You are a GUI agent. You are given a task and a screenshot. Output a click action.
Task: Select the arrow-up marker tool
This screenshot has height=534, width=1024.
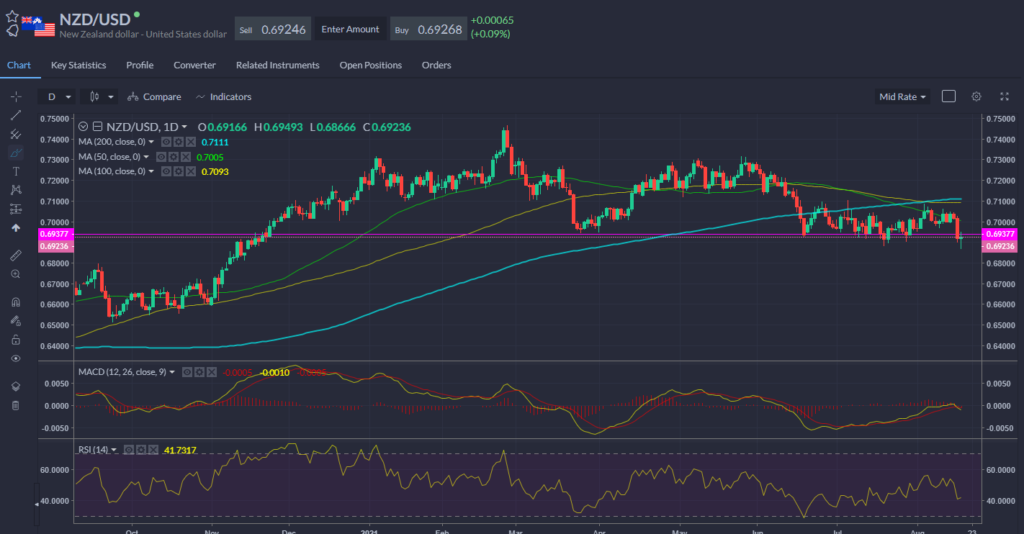pos(16,228)
